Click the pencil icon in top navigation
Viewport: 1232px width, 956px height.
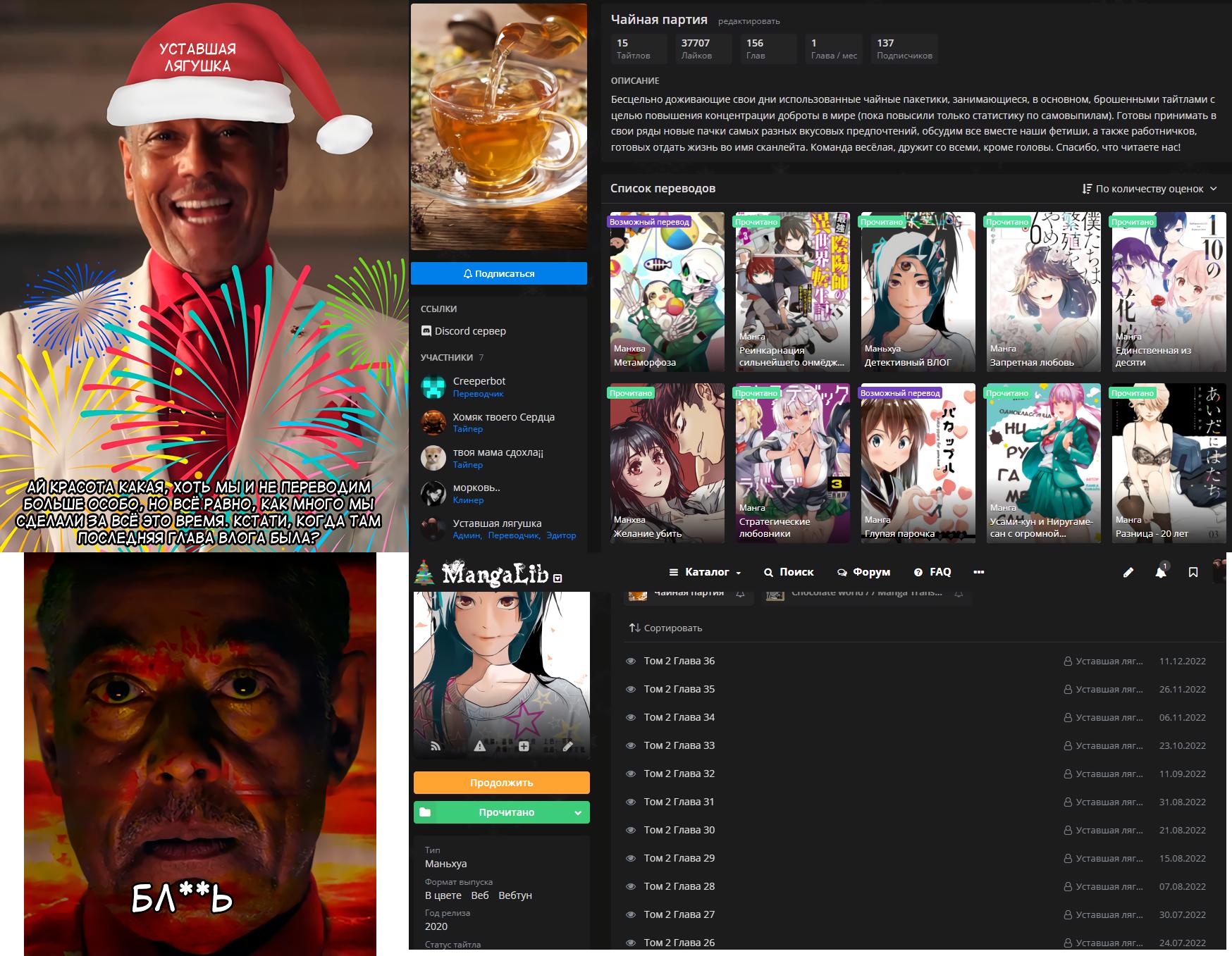coord(1128,573)
